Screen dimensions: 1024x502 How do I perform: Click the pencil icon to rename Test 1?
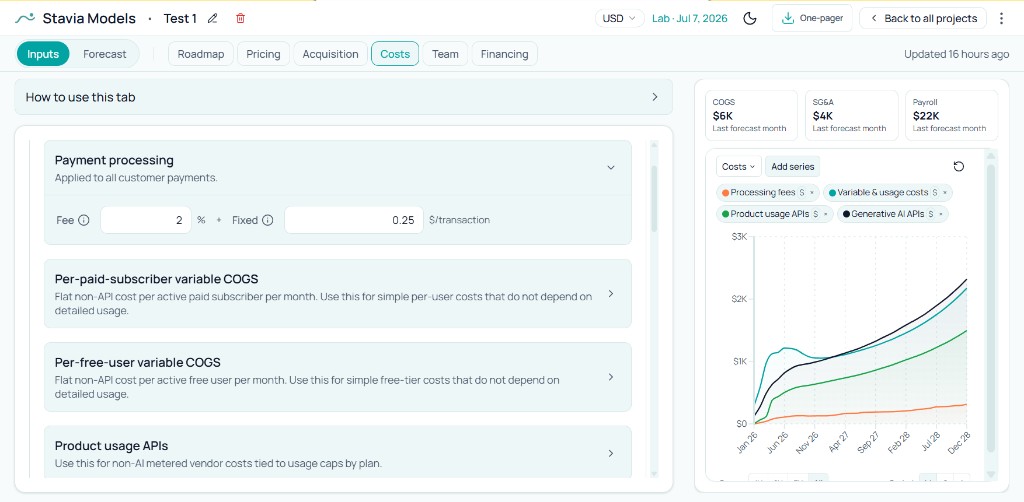(x=212, y=18)
